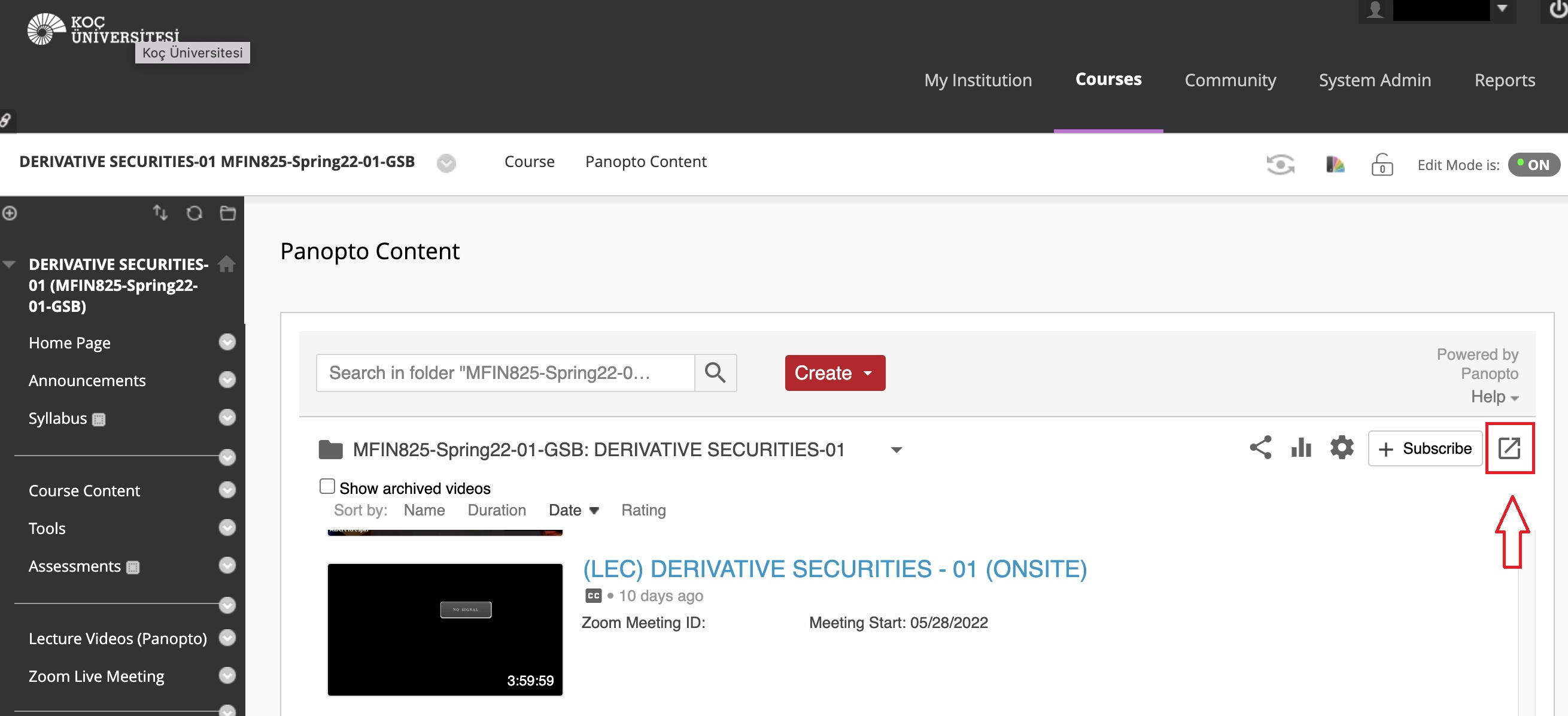Image resolution: width=1568 pixels, height=716 pixels.
Task: Click the reorder arrows icon in sidebar
Action: pos(160,213)
